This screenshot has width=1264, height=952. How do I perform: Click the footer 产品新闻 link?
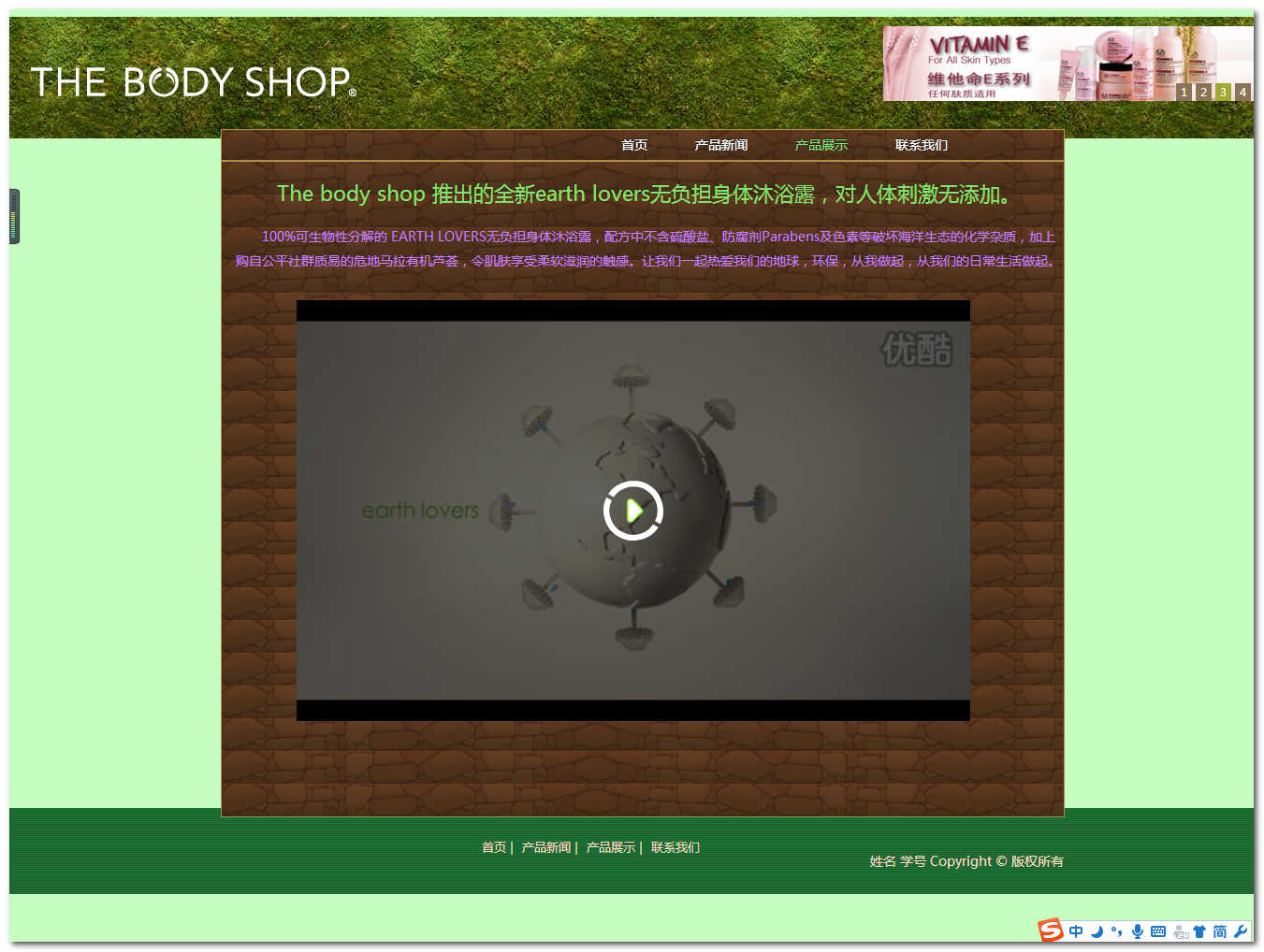coord(545,847)
